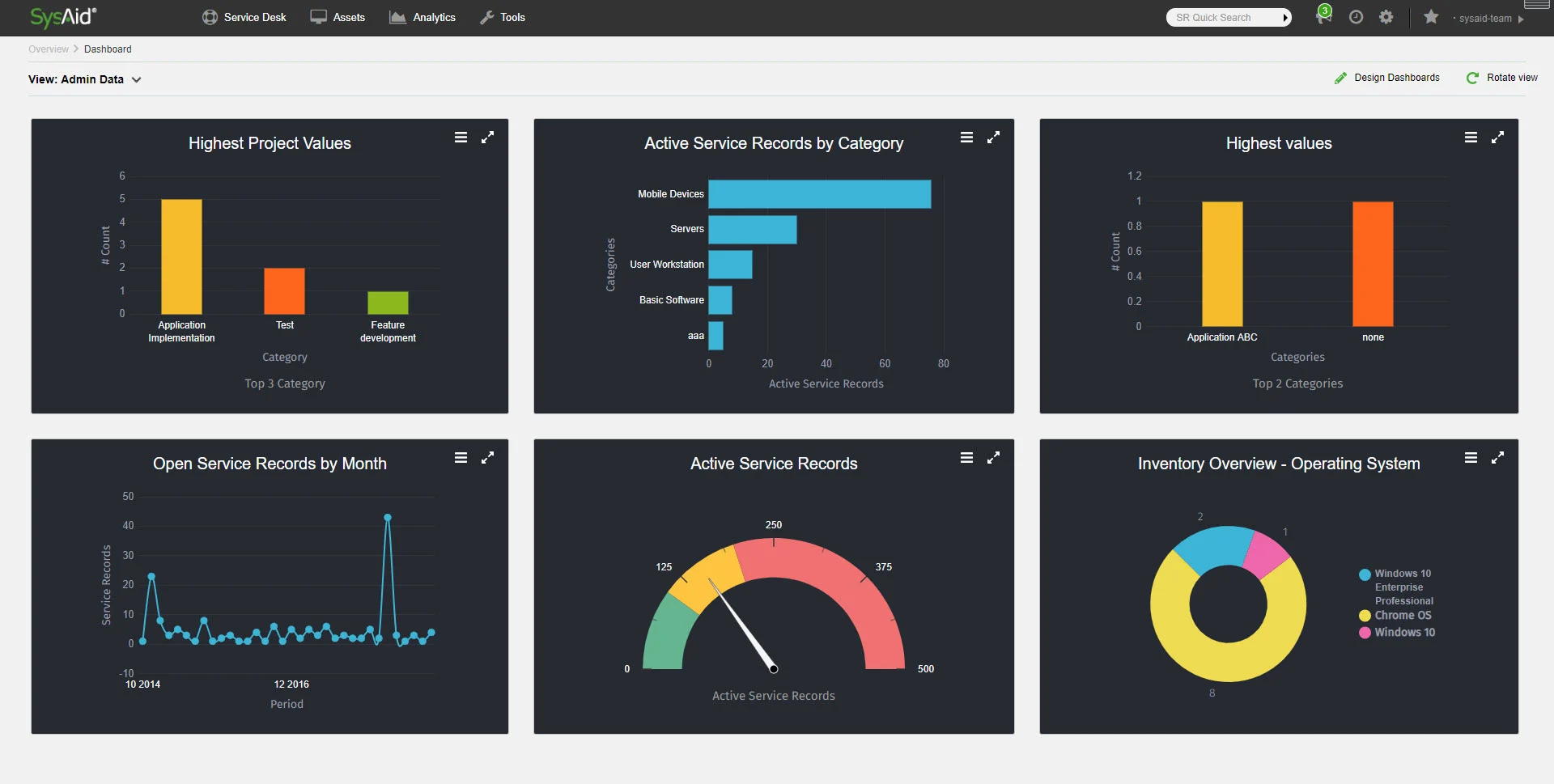Screen dimensions: 1554x784
Task: Expand the Inventory Overview chart fullscreen
Action: [x=1497, y=458]
